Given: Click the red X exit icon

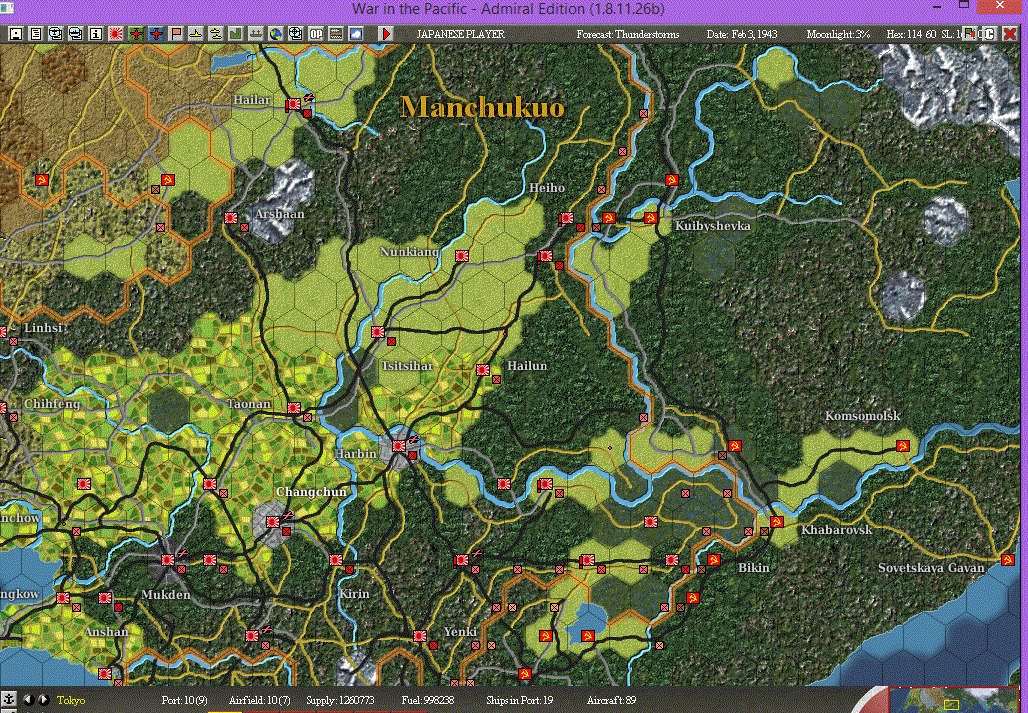Looking at the screenshot, I should (x=1010, y=33).
